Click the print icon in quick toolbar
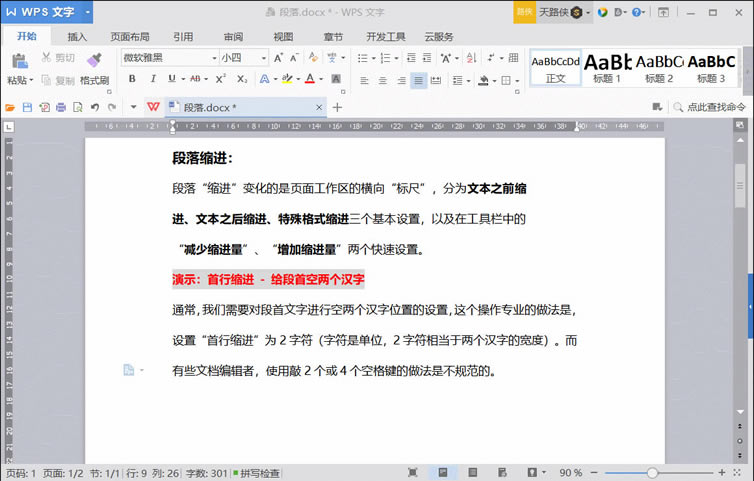754x481 pixels. tap(61, 107)
